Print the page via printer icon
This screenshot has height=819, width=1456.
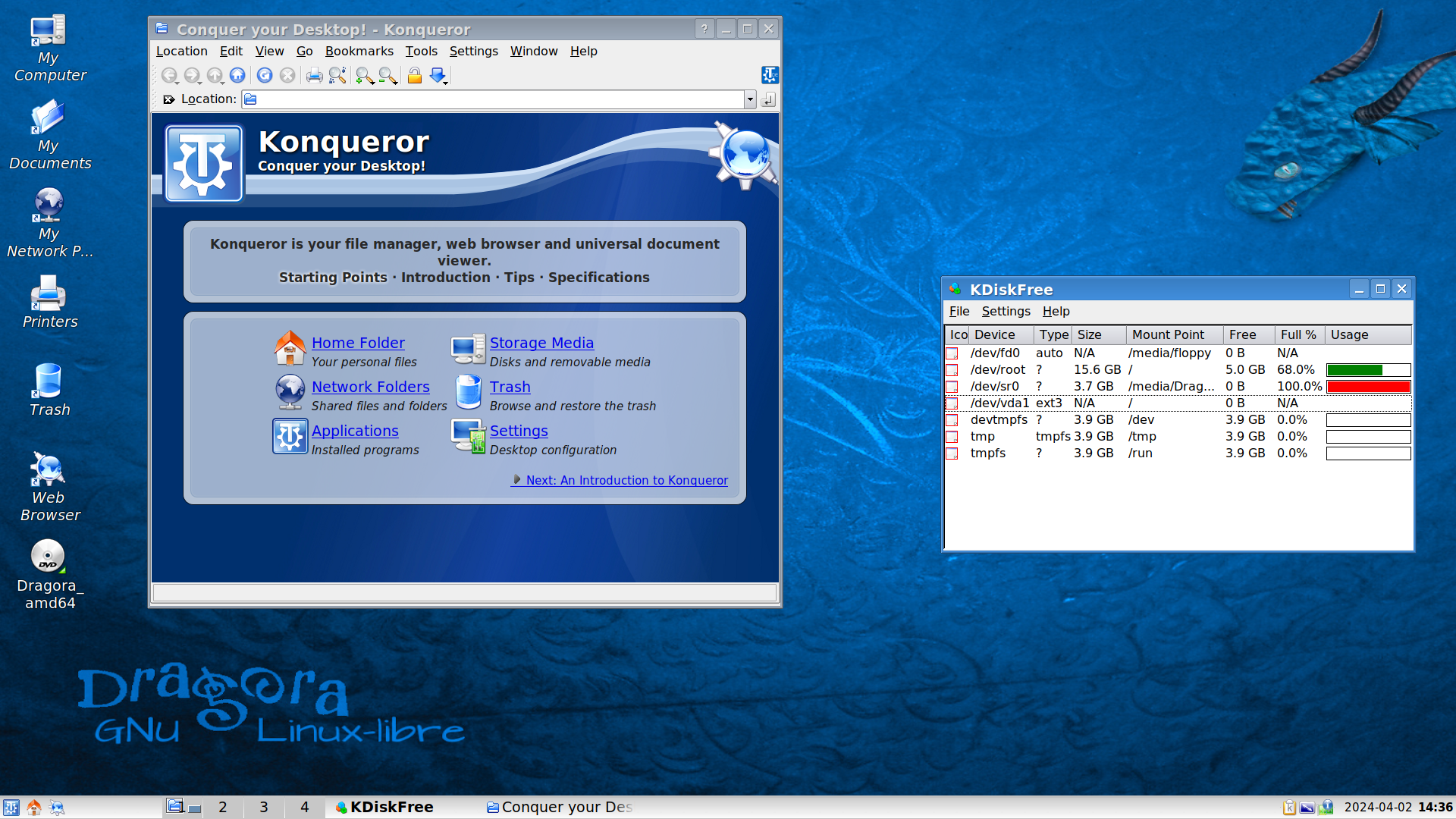(314, 75)
